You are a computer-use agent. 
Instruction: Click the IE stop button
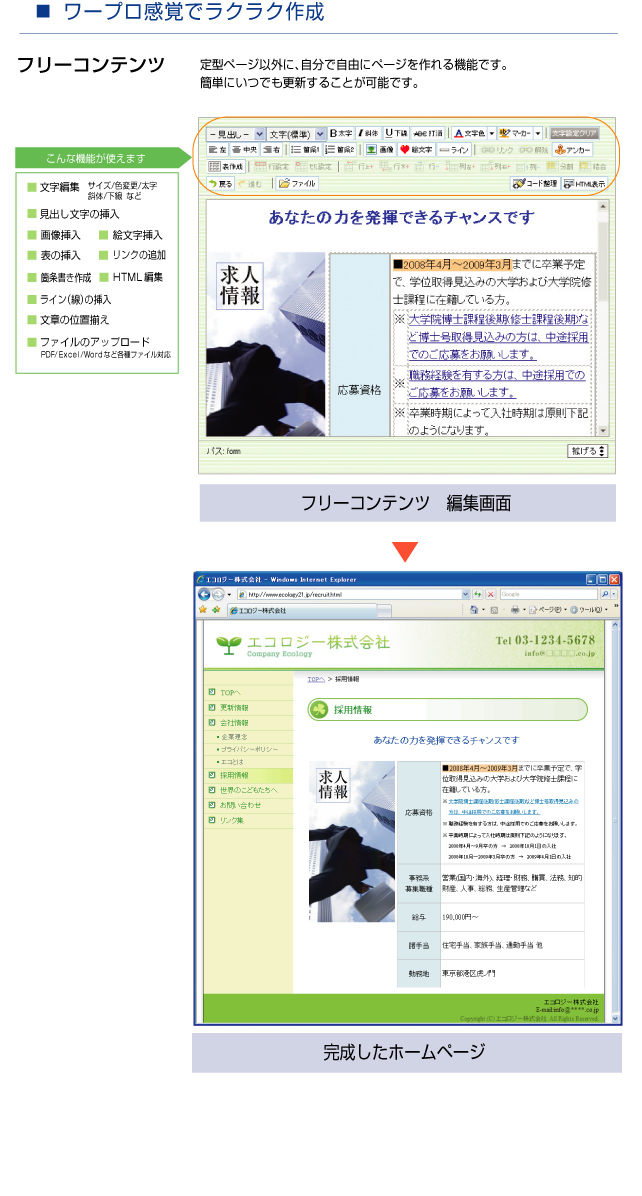point(491,594)
